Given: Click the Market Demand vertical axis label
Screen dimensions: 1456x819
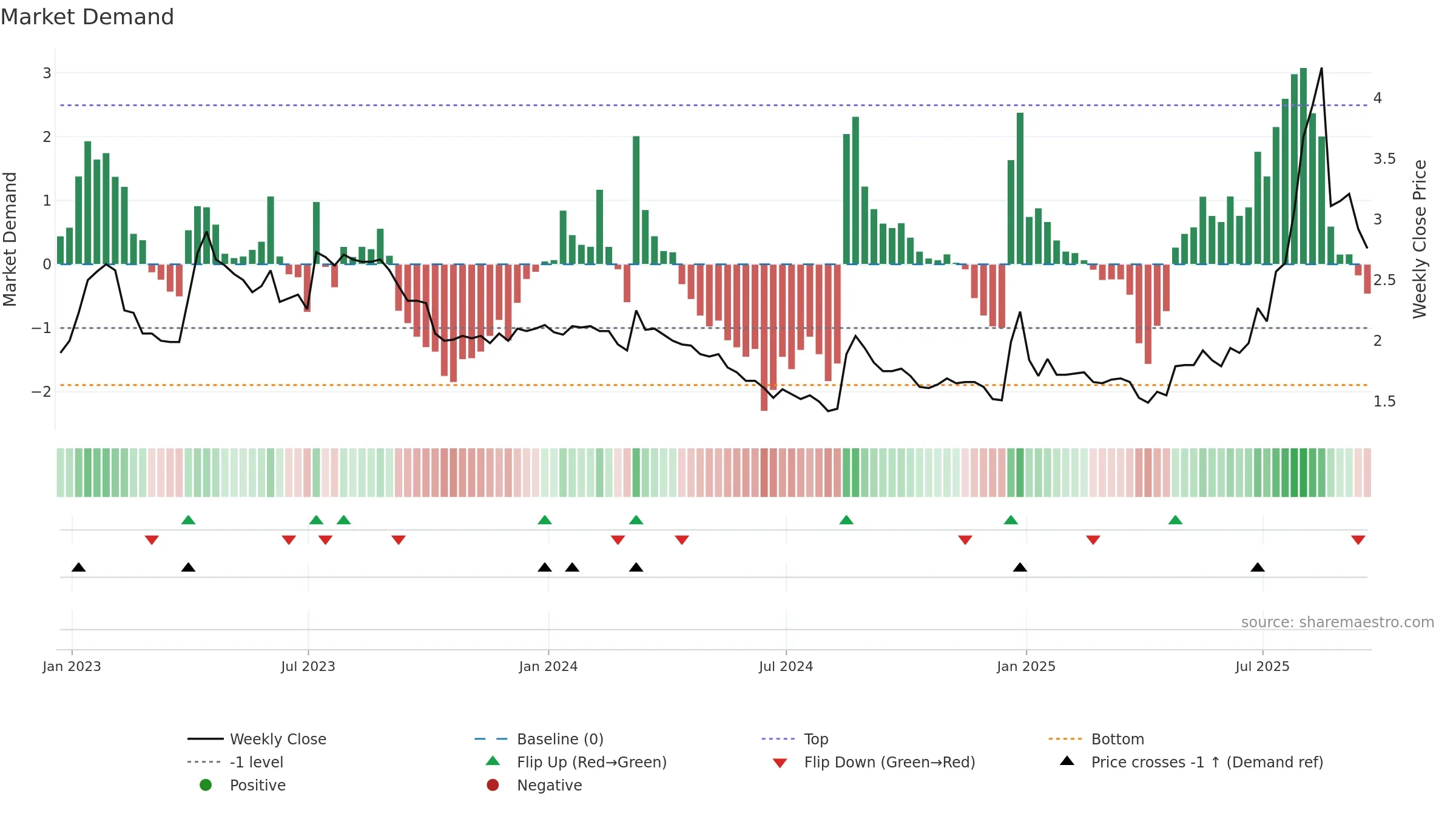Looking at the screenshot, I should tap(10, 239).
